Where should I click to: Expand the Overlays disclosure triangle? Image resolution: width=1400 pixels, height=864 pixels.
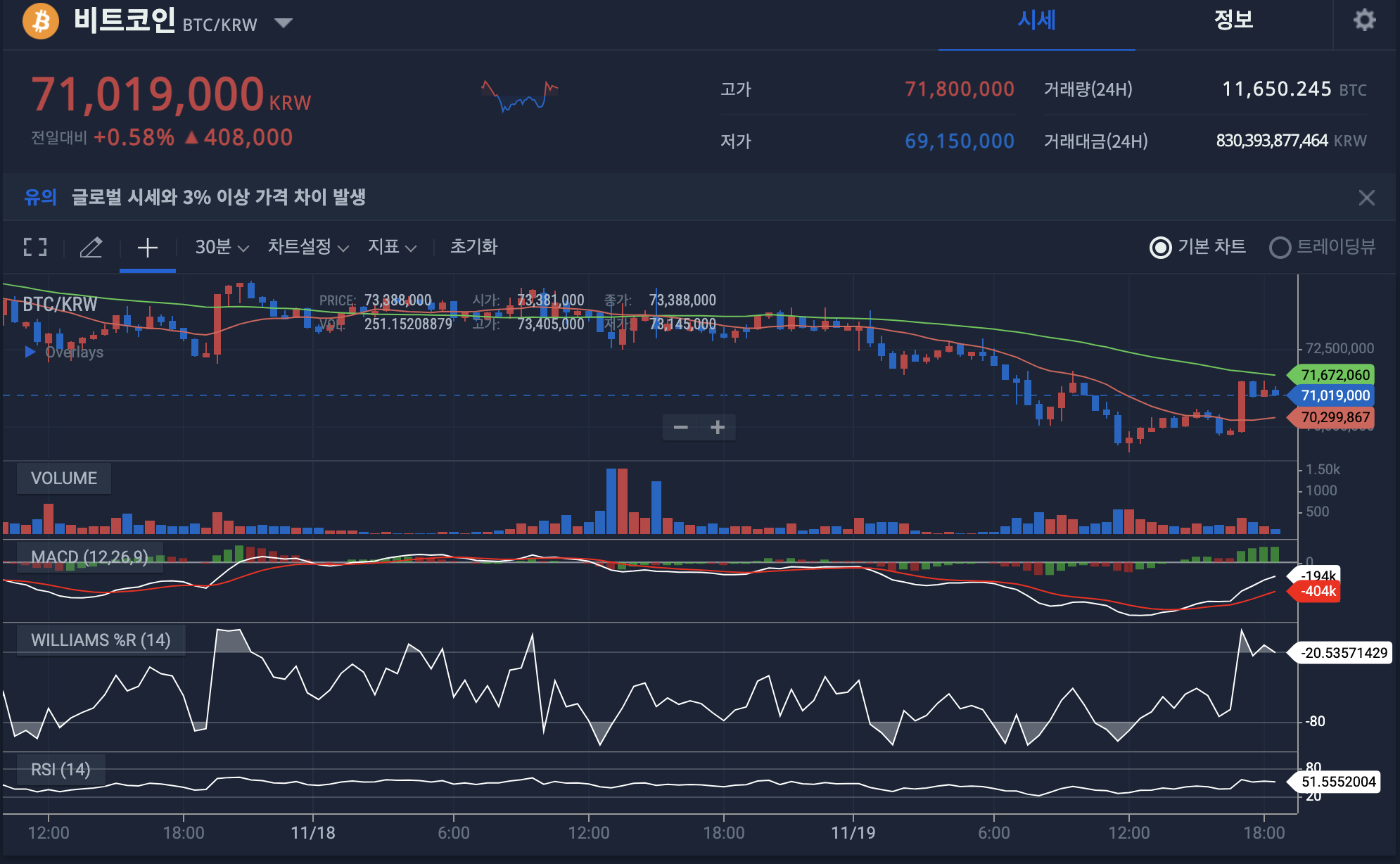[30, 352]
